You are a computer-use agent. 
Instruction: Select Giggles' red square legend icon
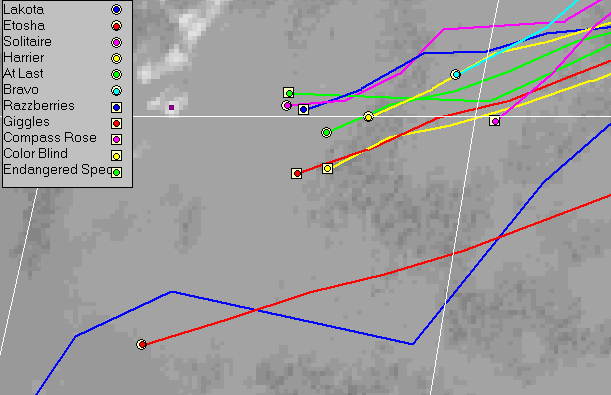pyautogui.click(x=116, y=123)
